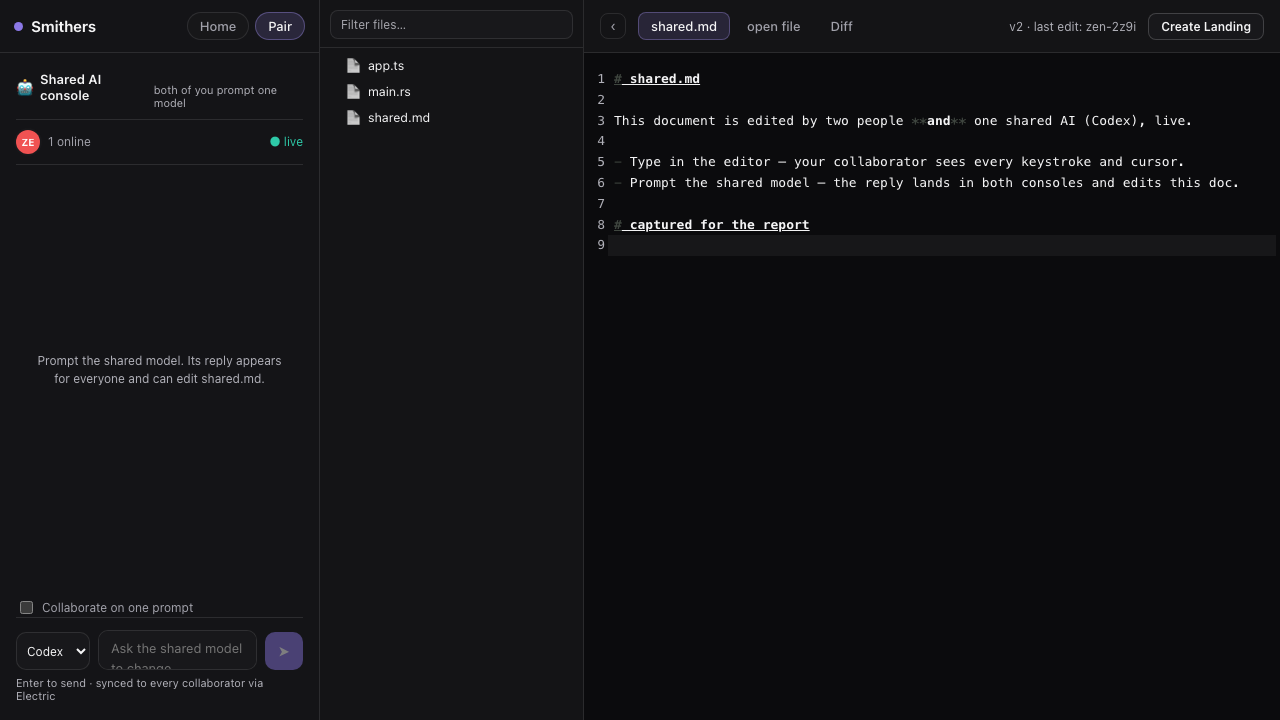The height and width of the screenshot is (720, 1280).
Task: Focus the Ask the shared model prompt box
Action: point(177,650)
